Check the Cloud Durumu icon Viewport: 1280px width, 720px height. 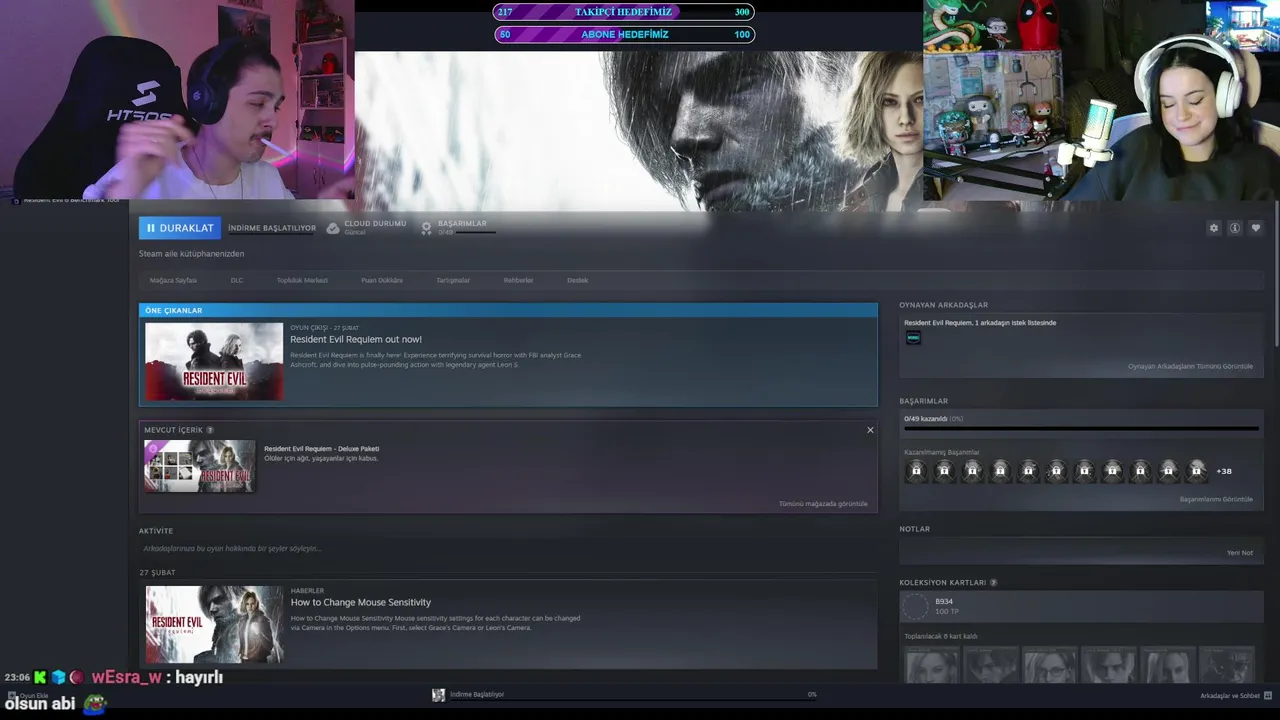333,228
